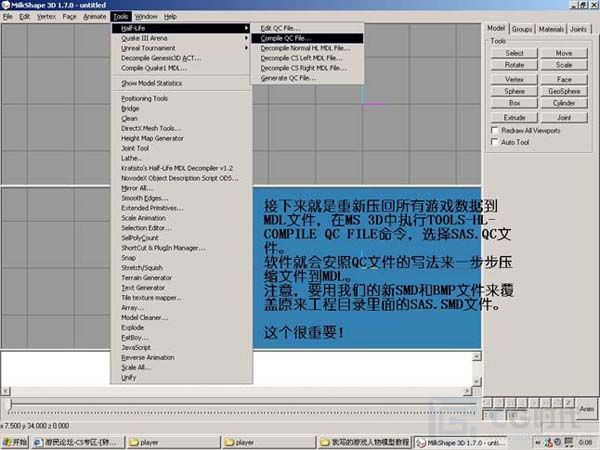
Task: Switch to the MilkShape 3D taskbar button
Action: (x=461, y=442)
